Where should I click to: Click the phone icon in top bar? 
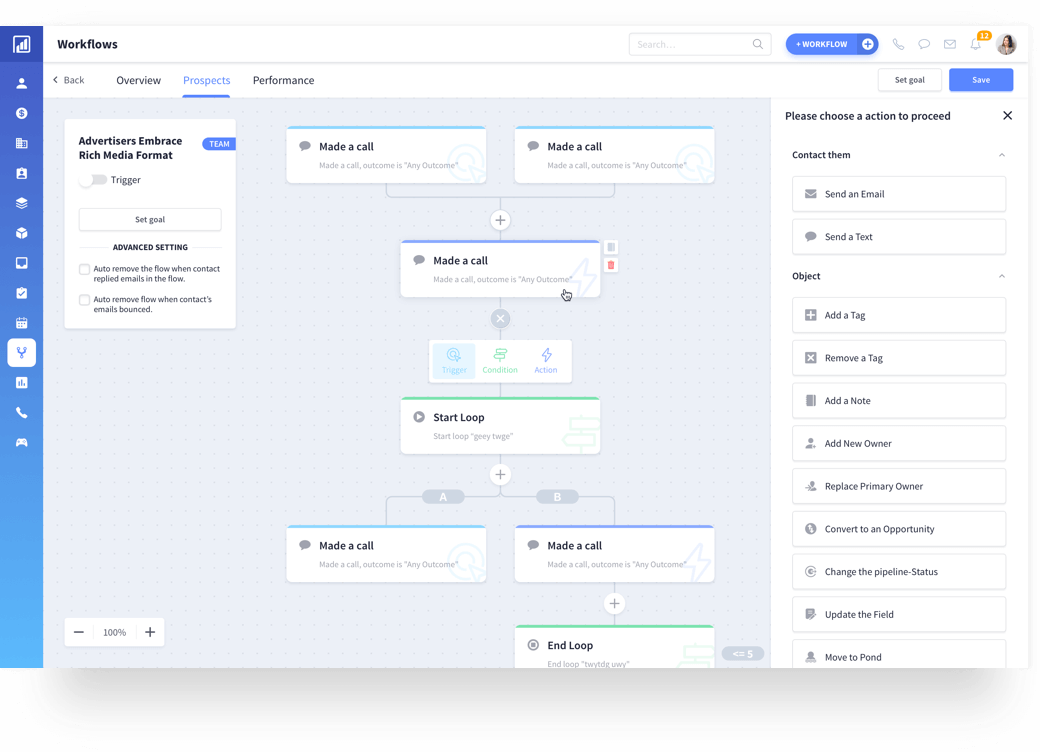coord(898,44)
